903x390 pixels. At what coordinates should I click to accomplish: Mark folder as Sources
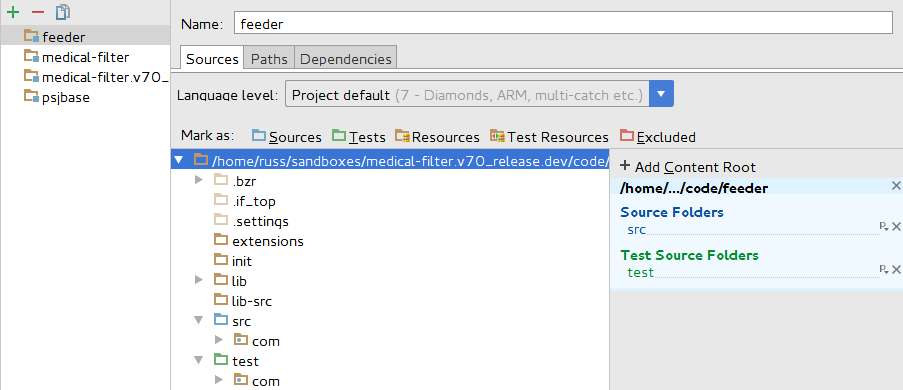(x=287, y=137)
